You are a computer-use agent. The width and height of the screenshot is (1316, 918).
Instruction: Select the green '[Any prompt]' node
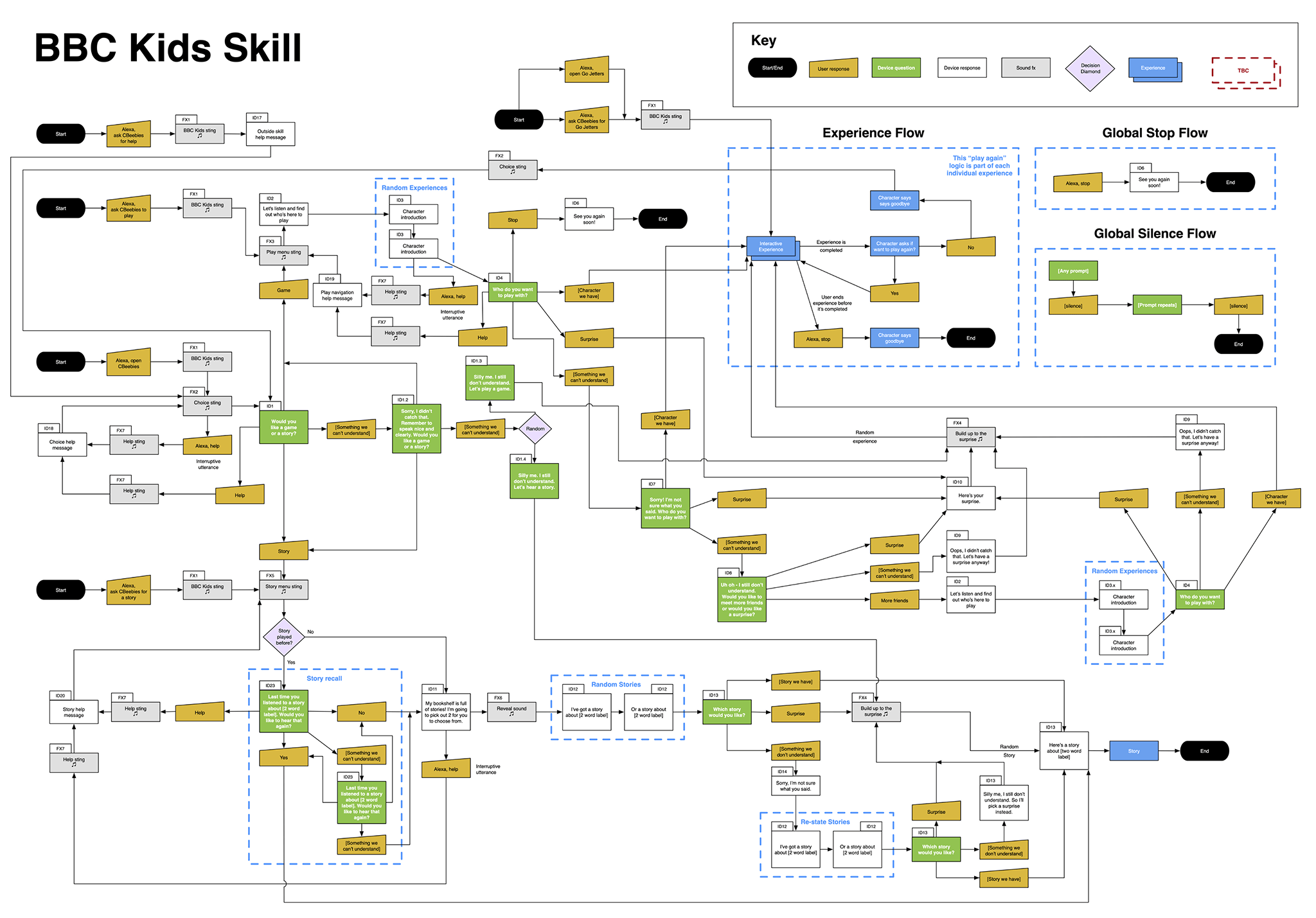[x=1073, y=270]
